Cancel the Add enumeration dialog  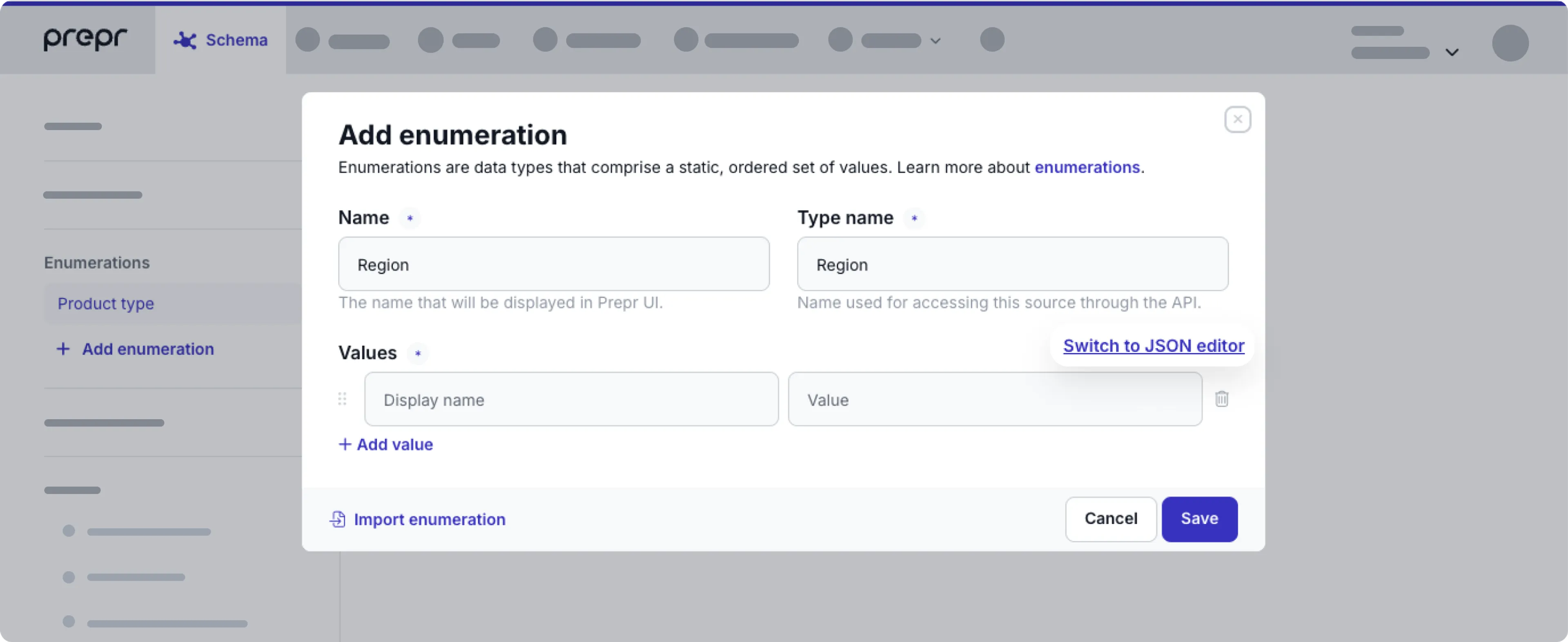1110,519
